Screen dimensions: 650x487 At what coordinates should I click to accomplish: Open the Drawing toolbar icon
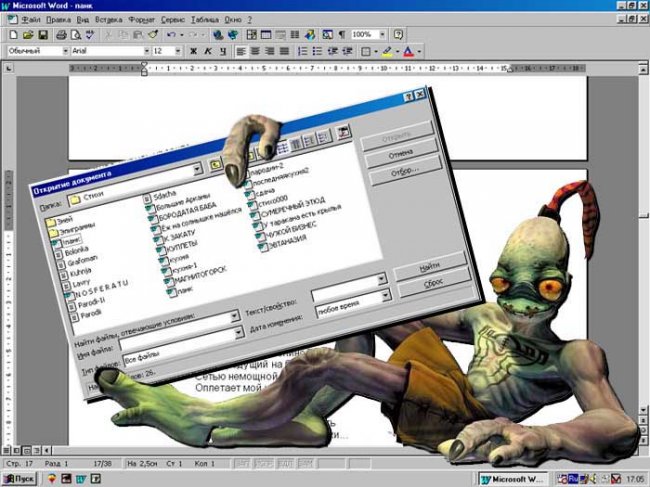pos(310,35)
